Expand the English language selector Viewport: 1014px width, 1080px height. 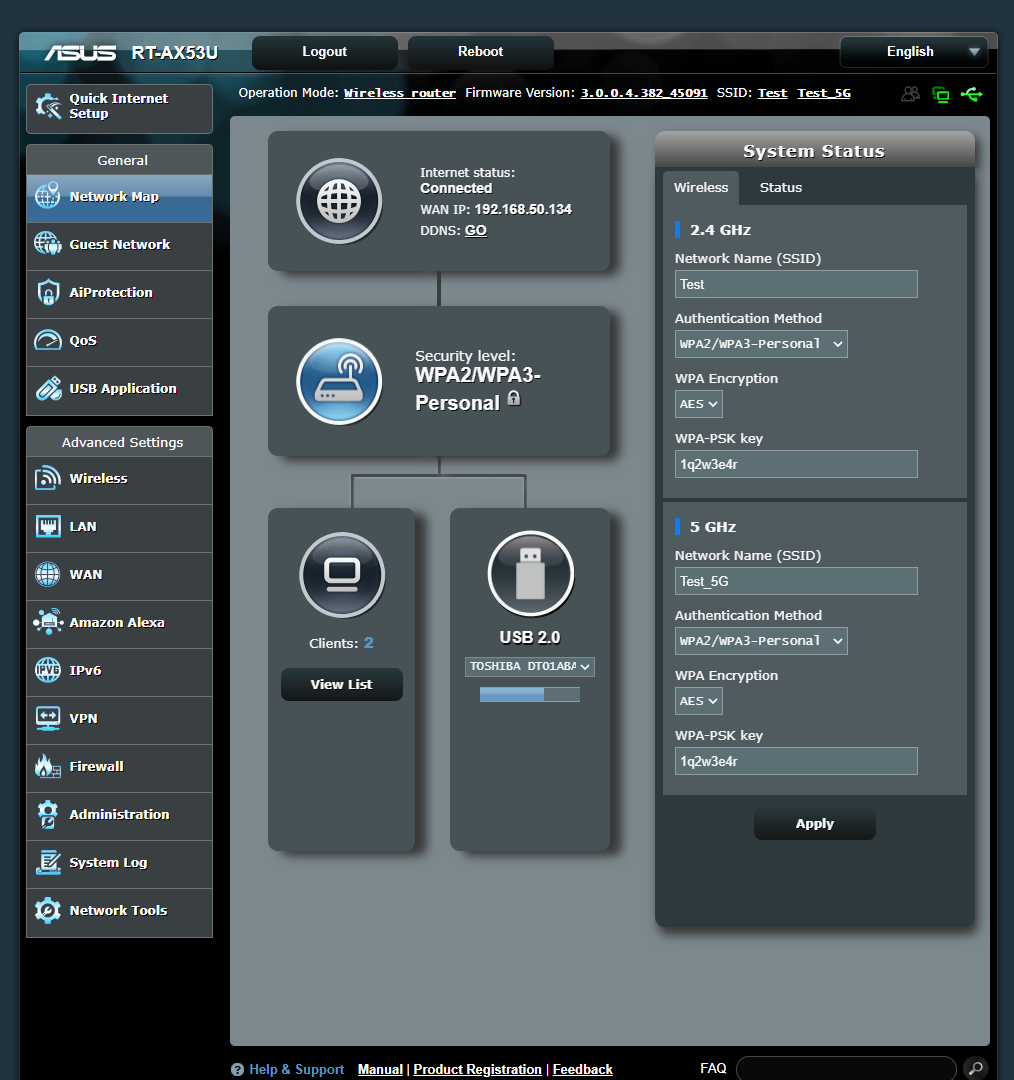click(x=912, y=51)
